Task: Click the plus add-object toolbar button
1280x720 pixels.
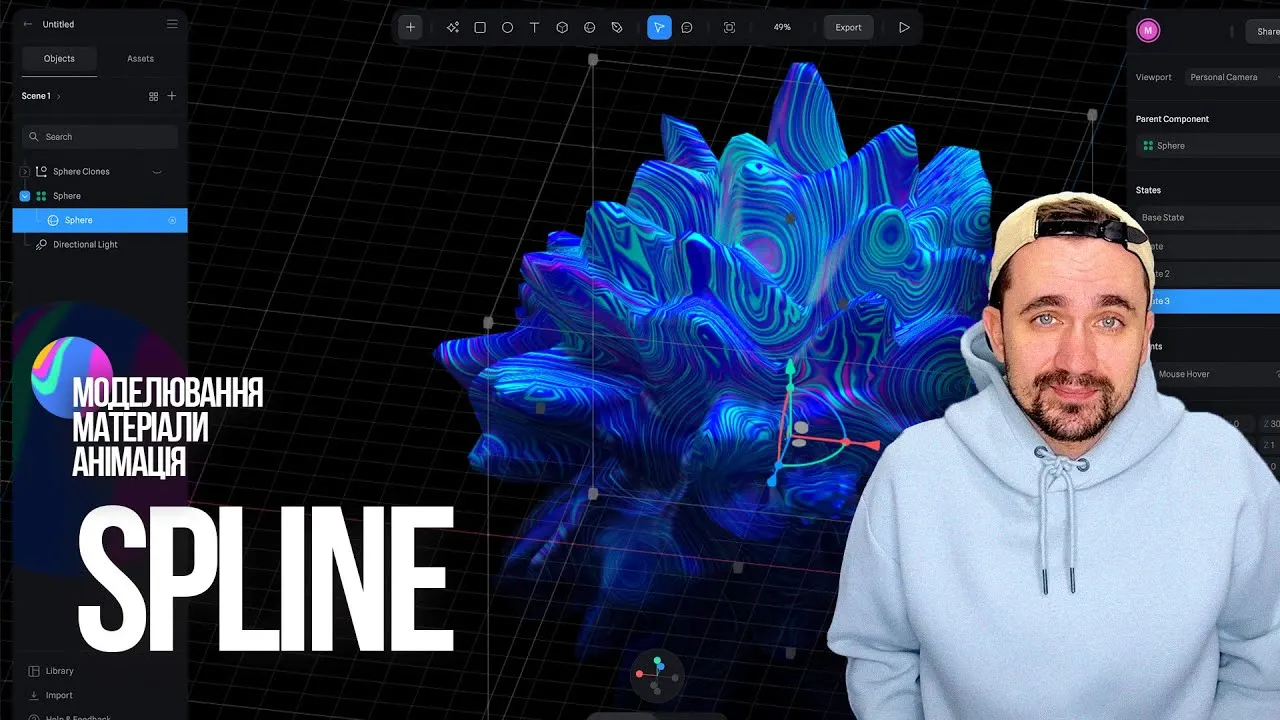Action: (x=410, y=28)
